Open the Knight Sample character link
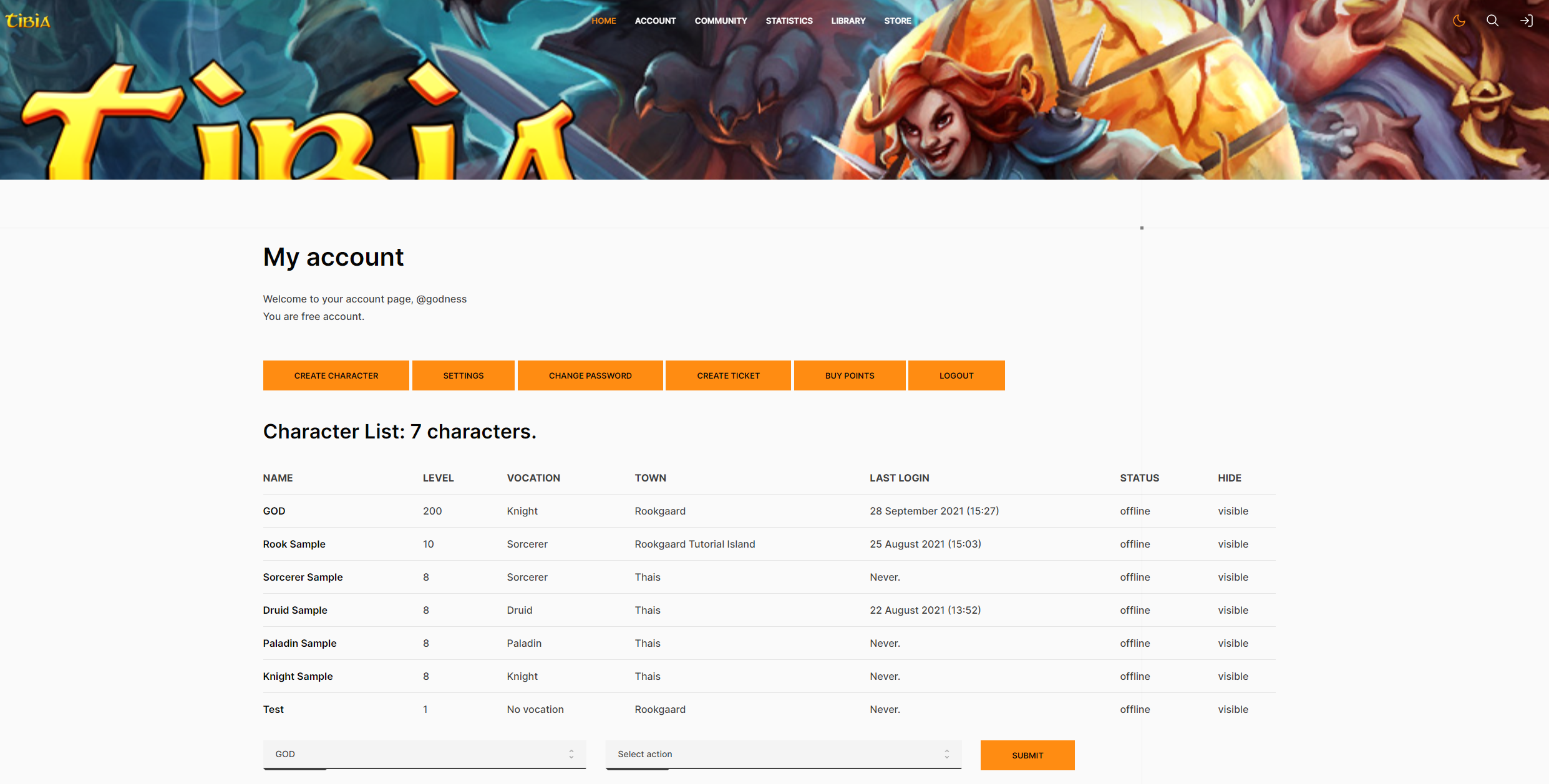 (298, 676)
